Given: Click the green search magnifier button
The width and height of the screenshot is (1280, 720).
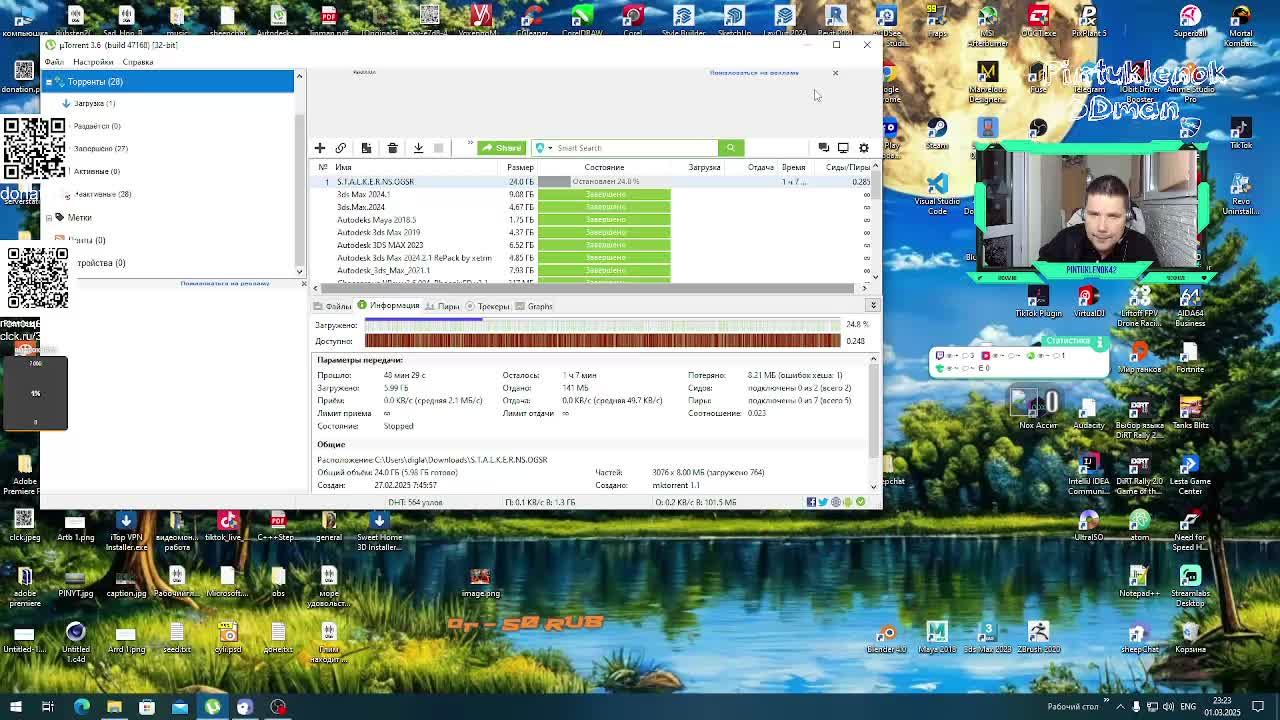Looking at the screenshot, I should [x=731, y=148].
